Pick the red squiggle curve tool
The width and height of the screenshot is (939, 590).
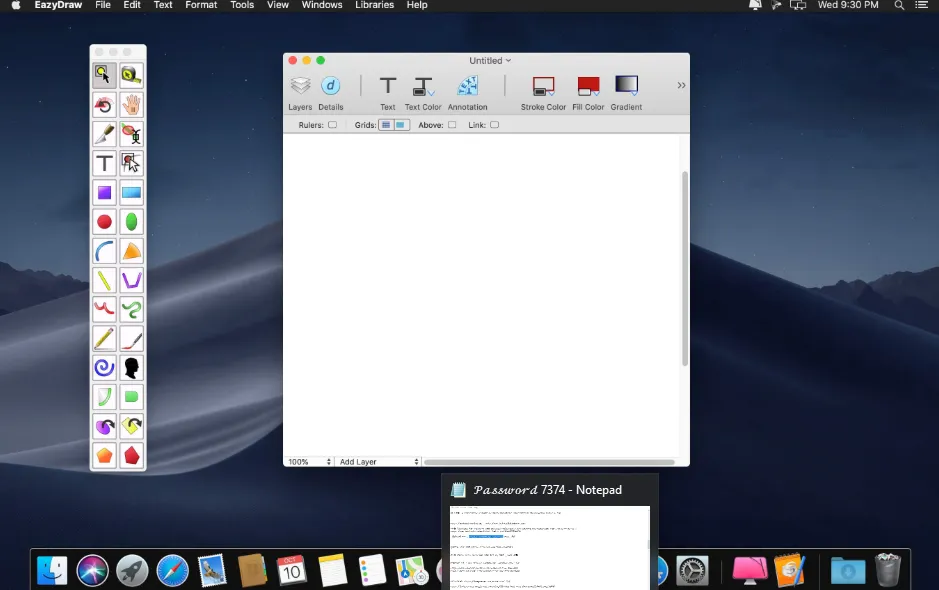tap(104, 310)
